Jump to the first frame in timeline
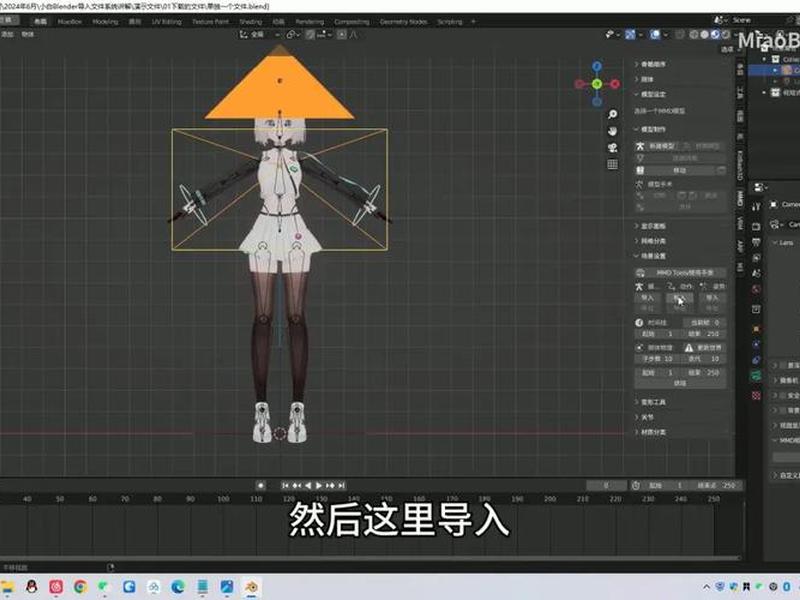This screenshot has width=800, height=600. point(285,486)
